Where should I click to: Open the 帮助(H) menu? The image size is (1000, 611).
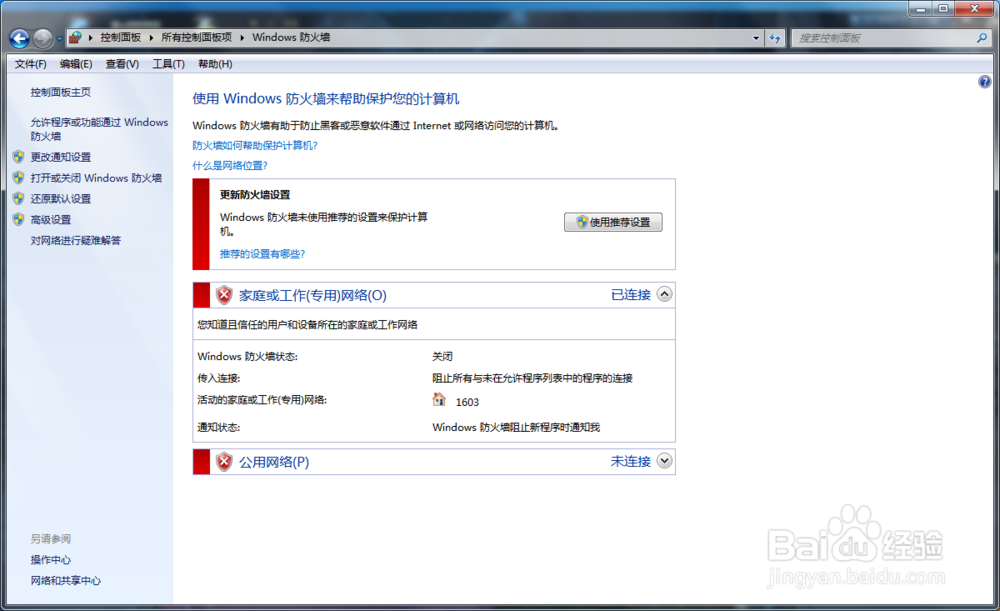click(x=215, y=64)
